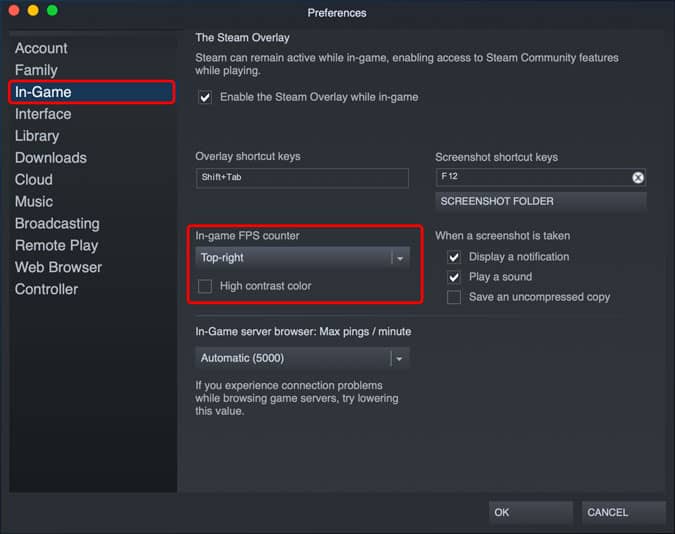
Task: Check Save an uncompressed copy
Action: coord(454,297)
